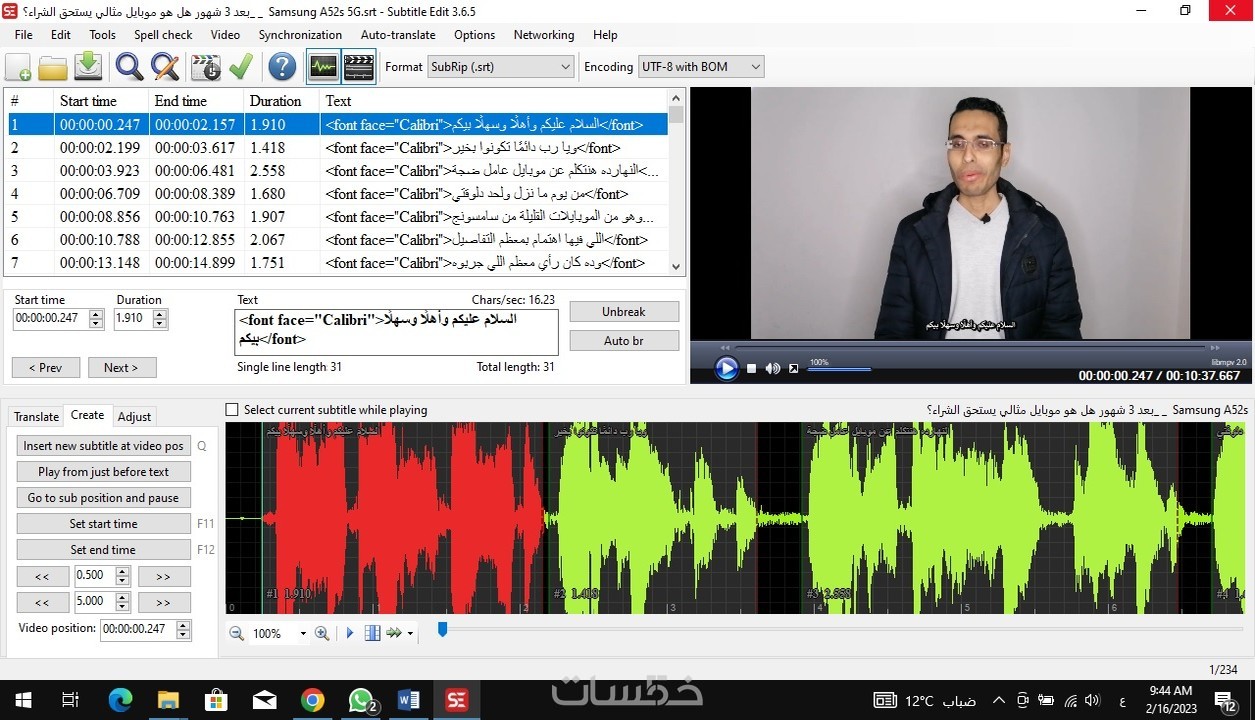Go to previous subtitle with < Prev
Image resolution: width=1255 pixels, height=720 pixels.
46,368
